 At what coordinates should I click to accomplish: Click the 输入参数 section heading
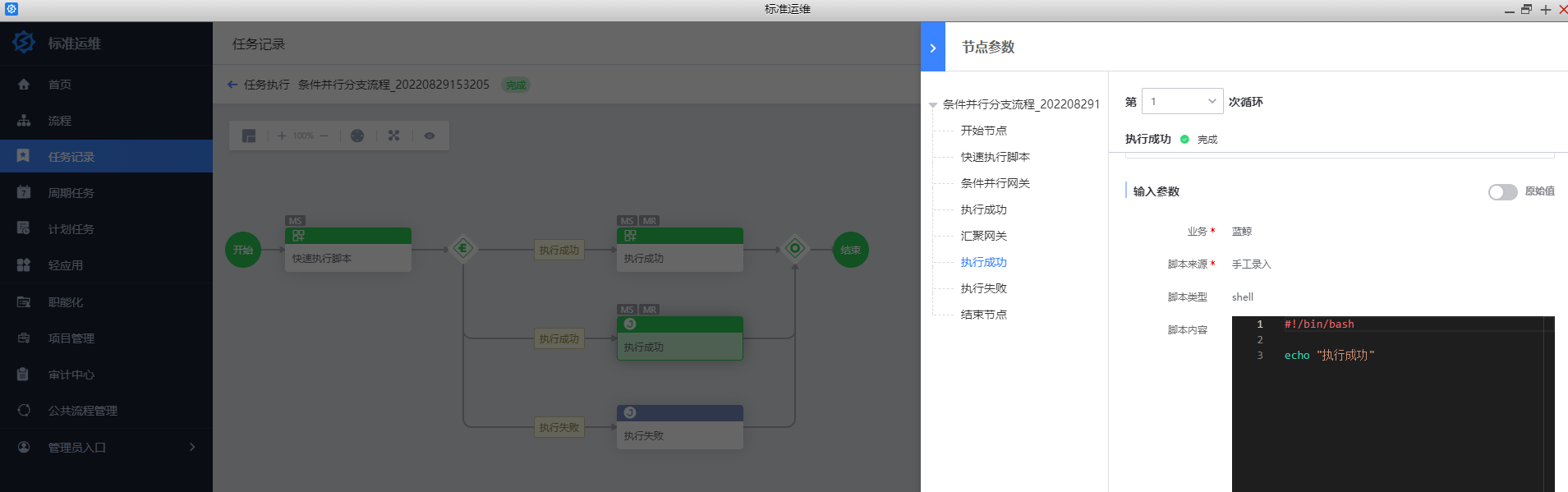tap(1156, 191)
